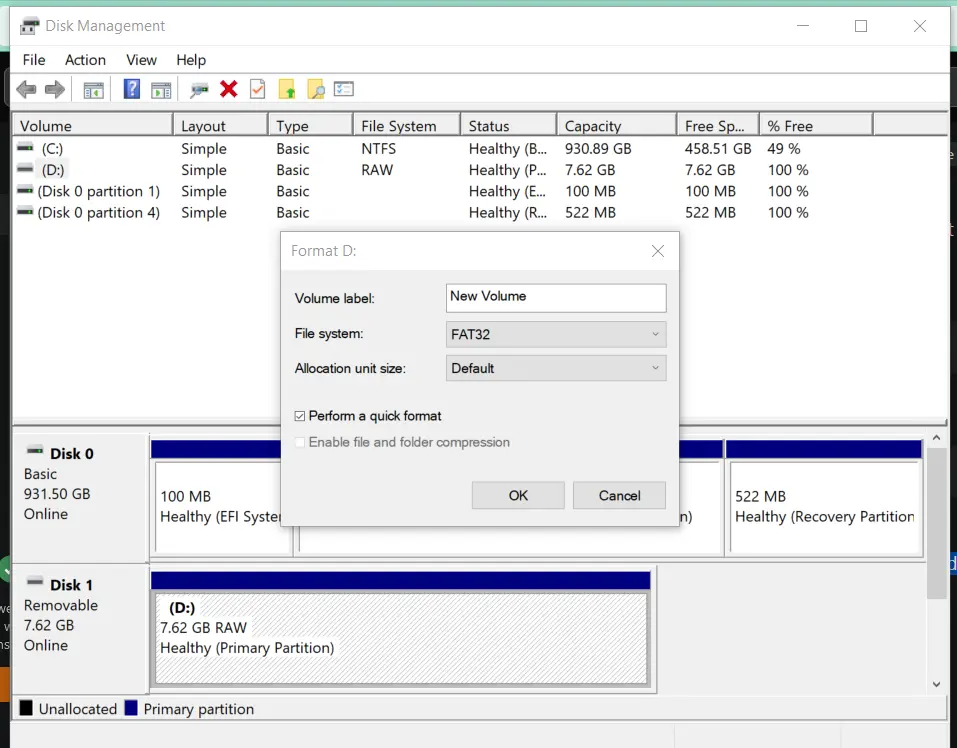
Task: Click the Back arrow in toolbar
Action: [27, 90]
